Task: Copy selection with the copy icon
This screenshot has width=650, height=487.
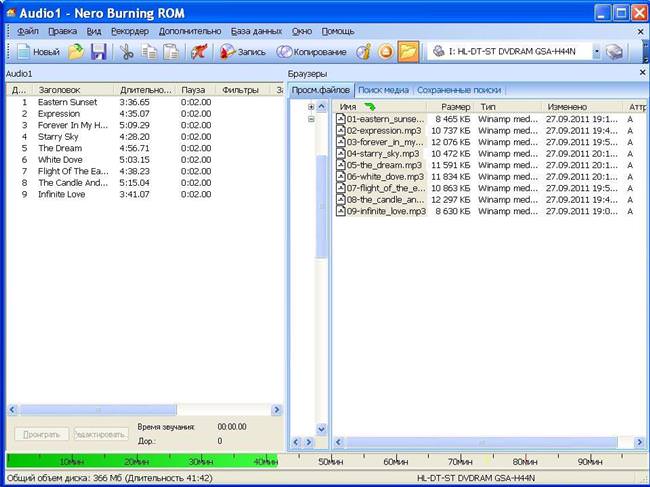Action: pos(149,52)
